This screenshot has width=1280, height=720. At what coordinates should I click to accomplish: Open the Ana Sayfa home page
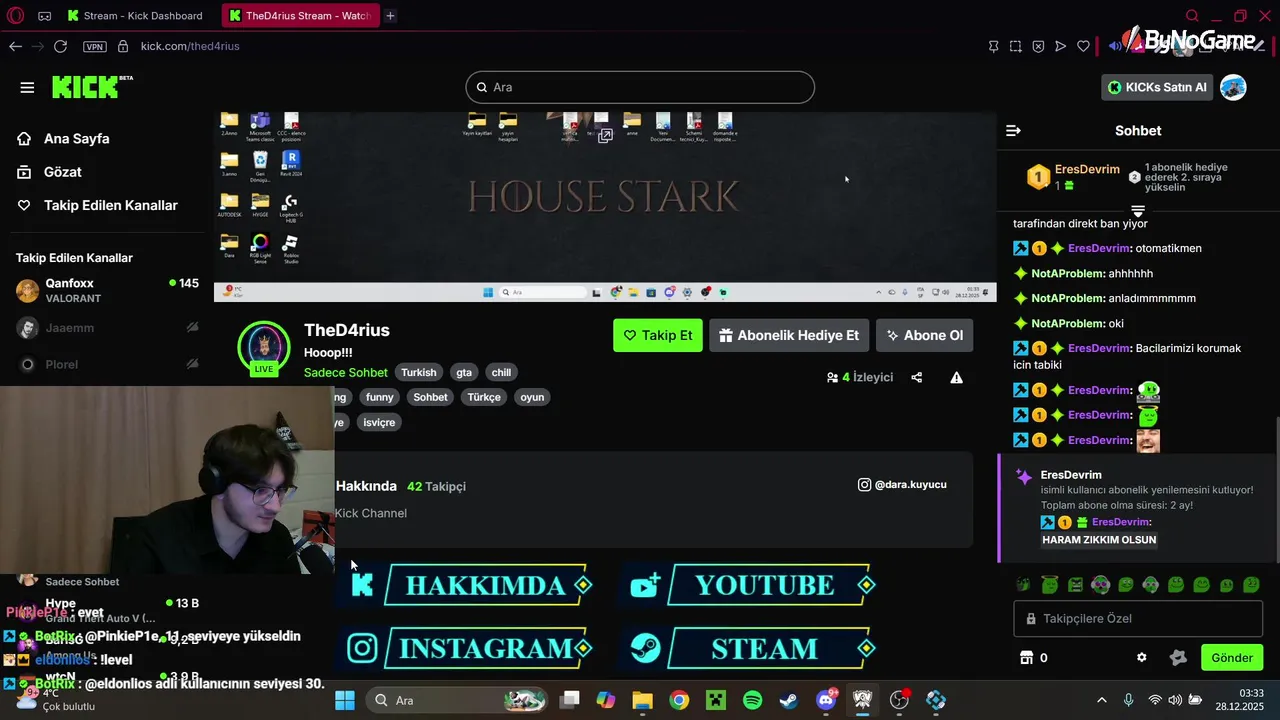coord(76,139)
